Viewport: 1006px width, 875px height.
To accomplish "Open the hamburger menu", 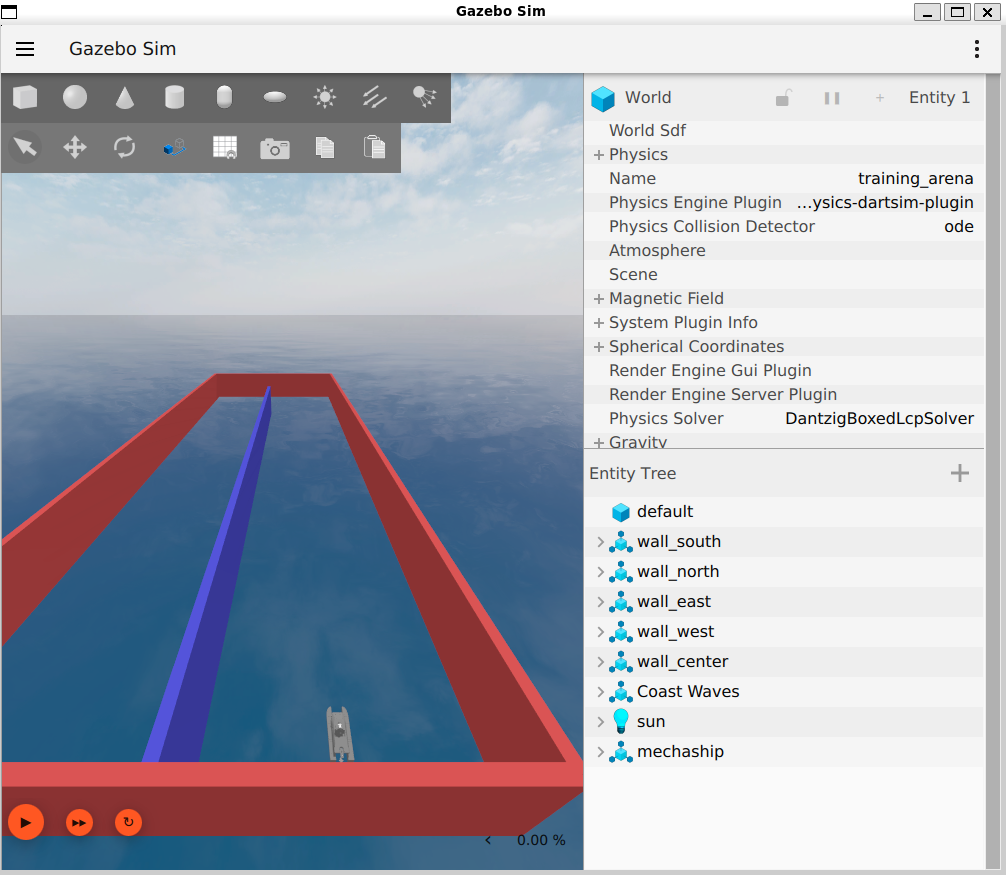I will [25, 49].
